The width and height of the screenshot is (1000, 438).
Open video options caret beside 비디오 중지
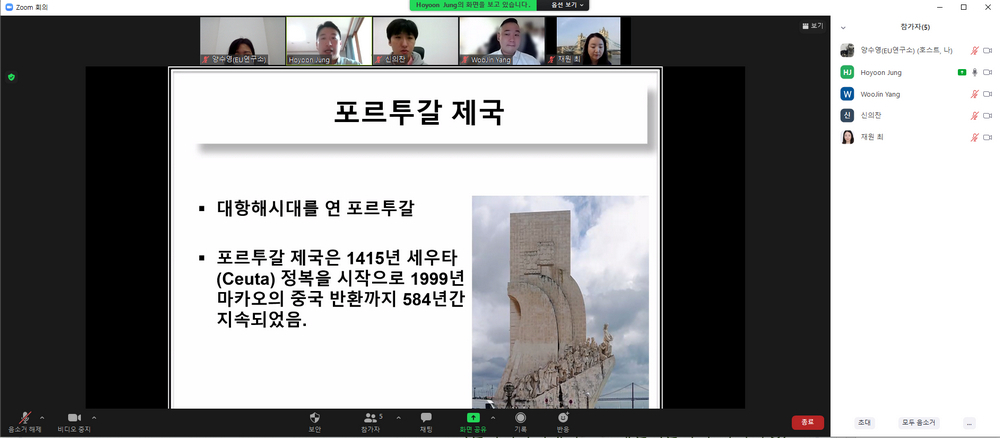click(94, 418)
